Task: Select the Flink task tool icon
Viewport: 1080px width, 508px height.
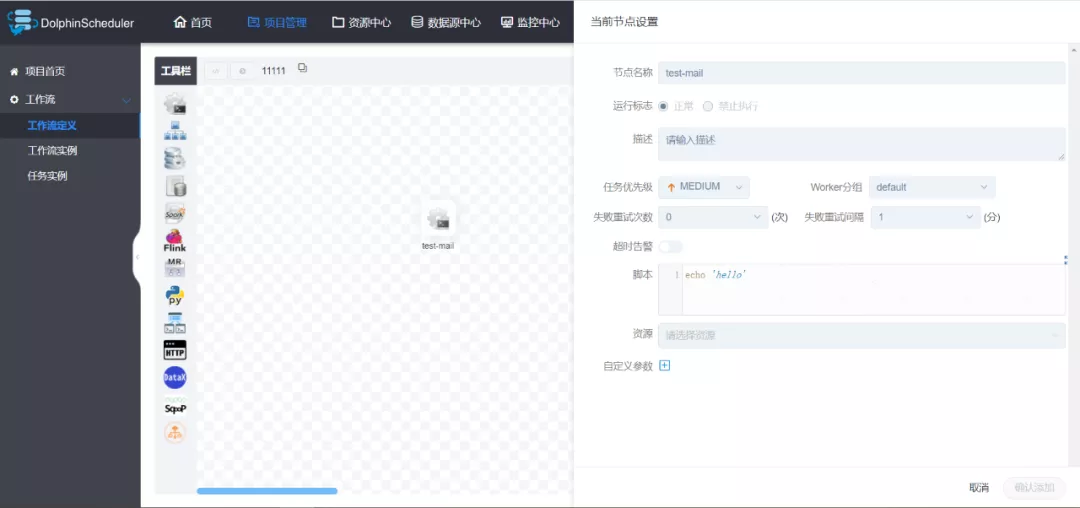Action: pos(175,240)
